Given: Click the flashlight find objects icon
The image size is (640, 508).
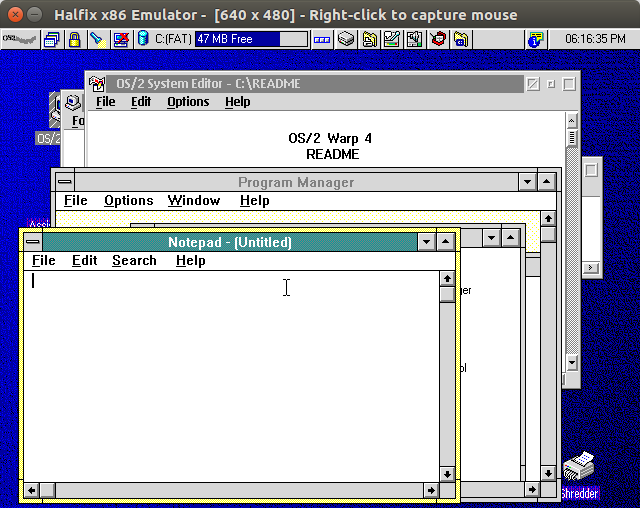Looking at the screenshot, I should 98,39.
